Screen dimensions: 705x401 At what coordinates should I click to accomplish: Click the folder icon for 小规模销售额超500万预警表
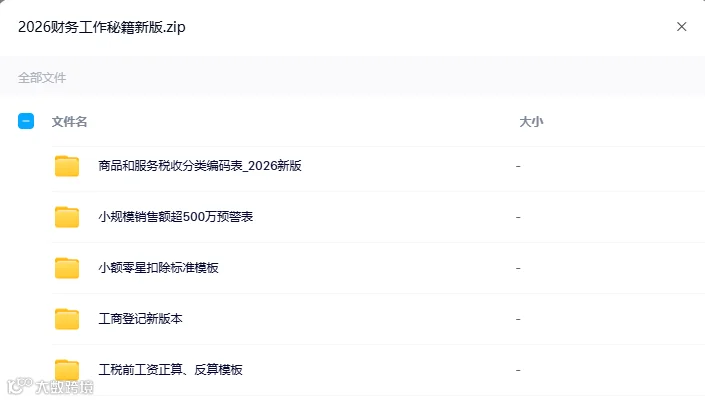tap(67, 217)
